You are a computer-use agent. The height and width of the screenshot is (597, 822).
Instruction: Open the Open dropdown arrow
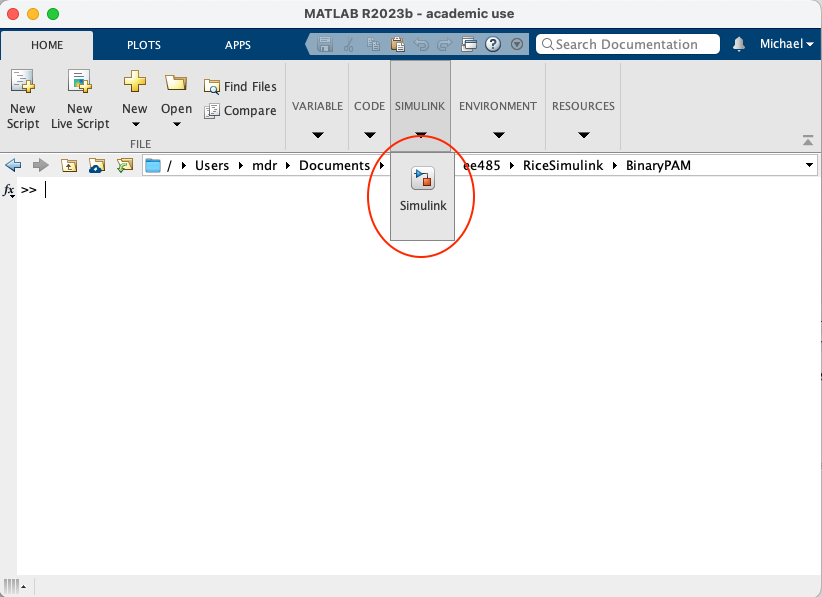pyautogui.click(x=177, y=125)
